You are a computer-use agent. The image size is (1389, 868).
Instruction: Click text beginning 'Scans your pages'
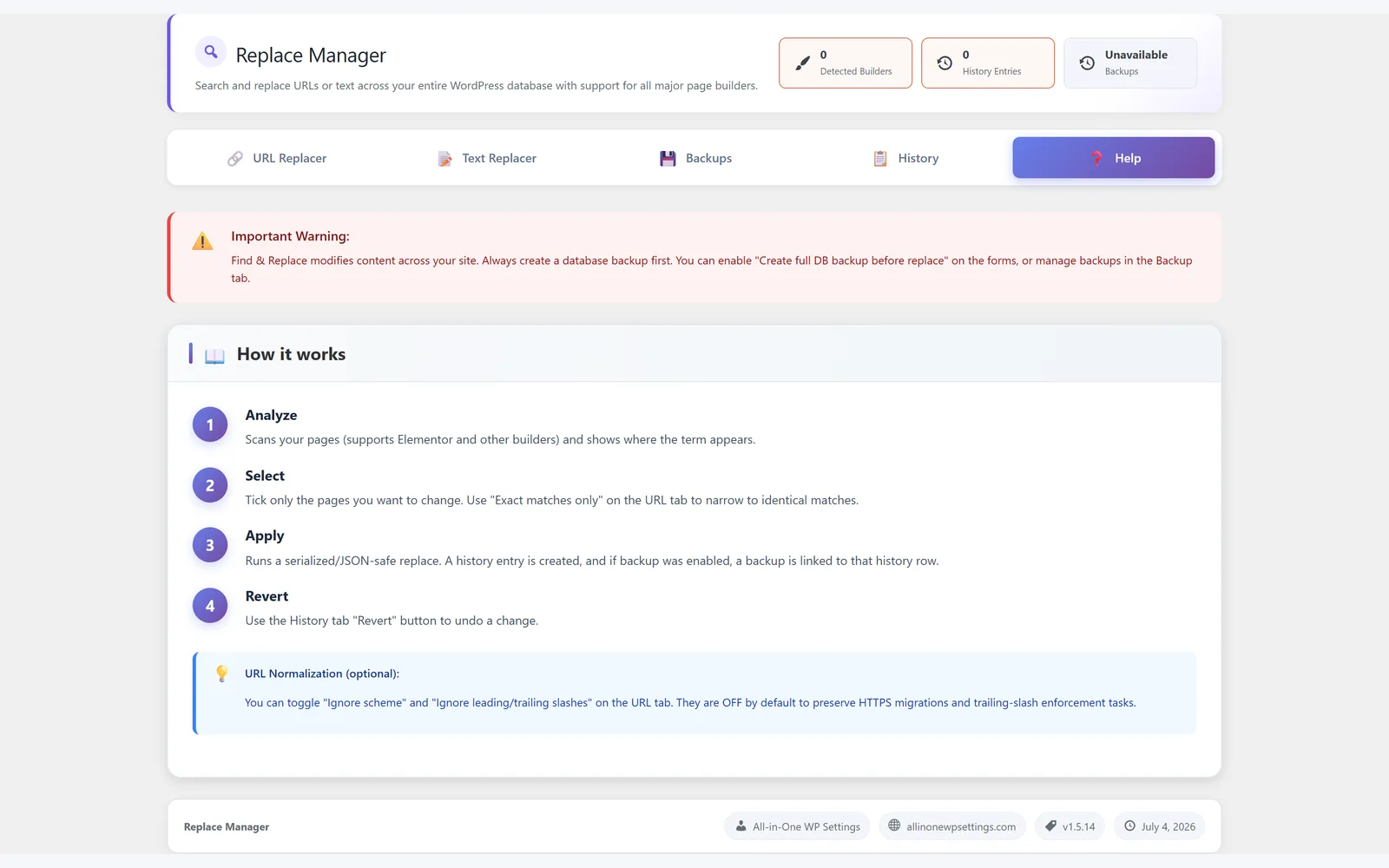click(x=500, y=439)
